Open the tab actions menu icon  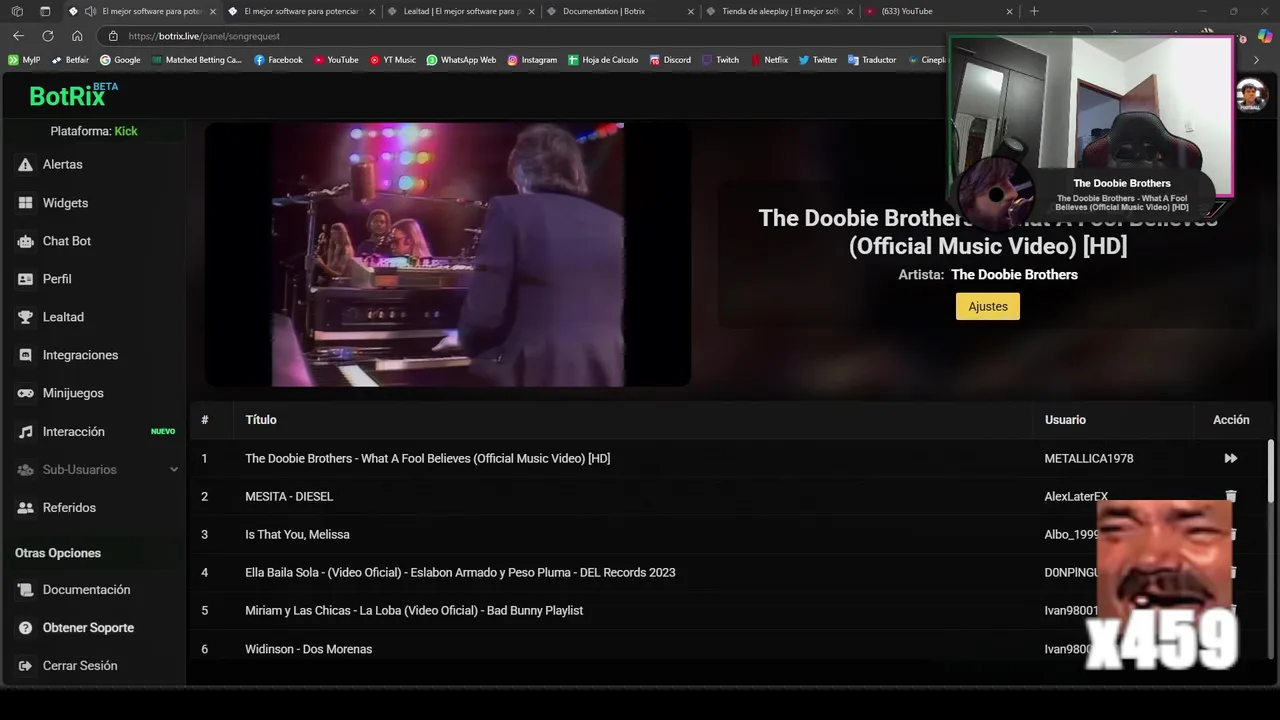click(45, 11)
